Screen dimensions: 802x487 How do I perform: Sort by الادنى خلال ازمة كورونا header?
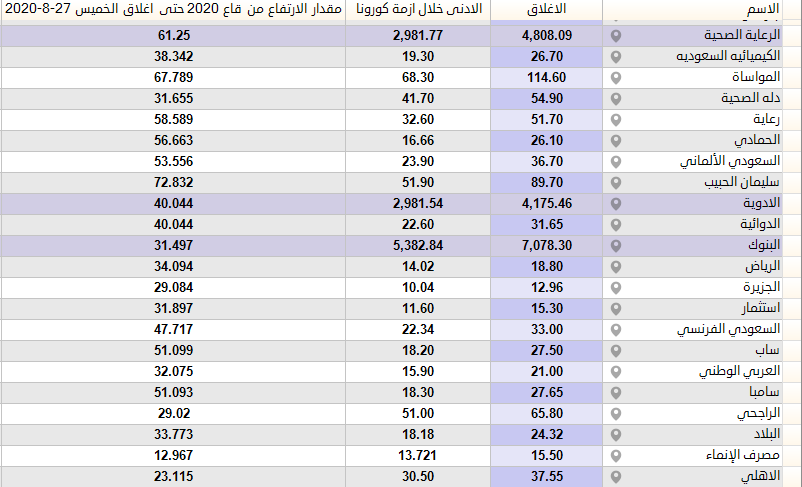[x=419, y=9]
